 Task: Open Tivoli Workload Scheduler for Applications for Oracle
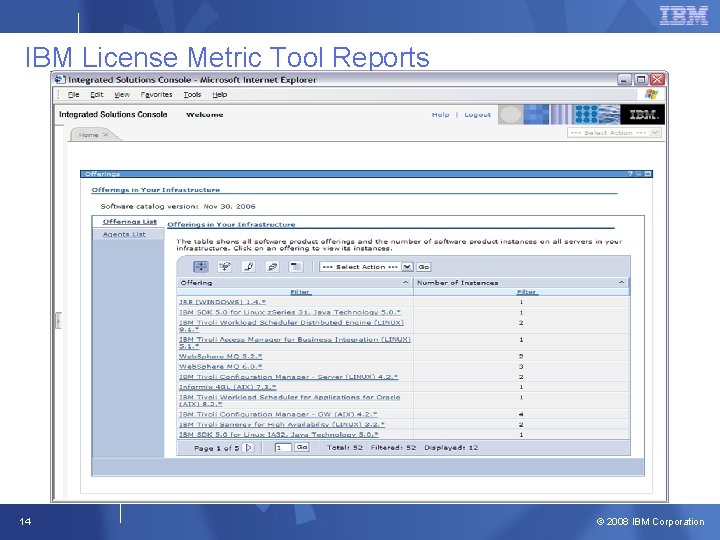[x=289, y=400]
